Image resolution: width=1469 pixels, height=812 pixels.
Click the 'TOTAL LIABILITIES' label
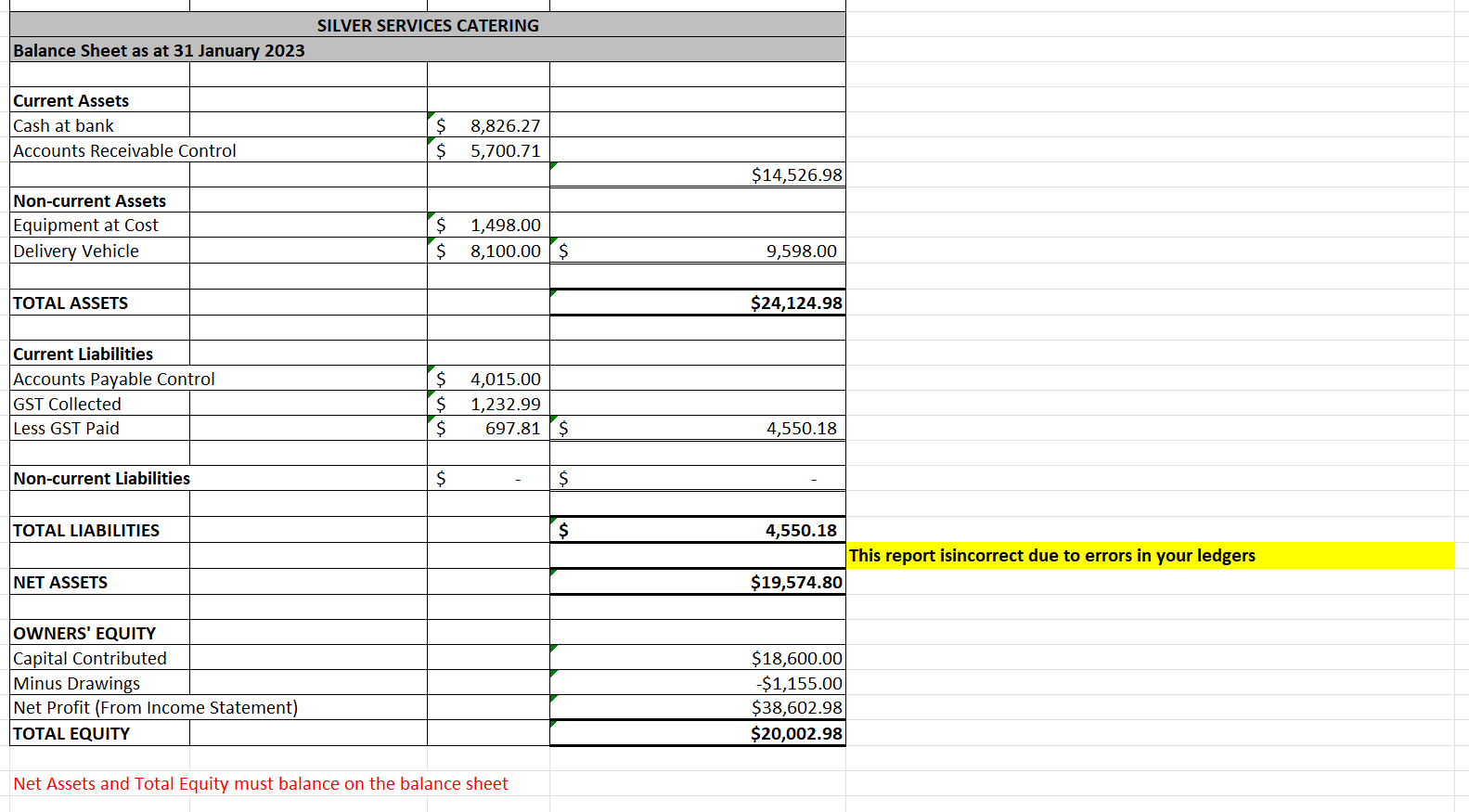pyautogui.click(x=86, y=530)
